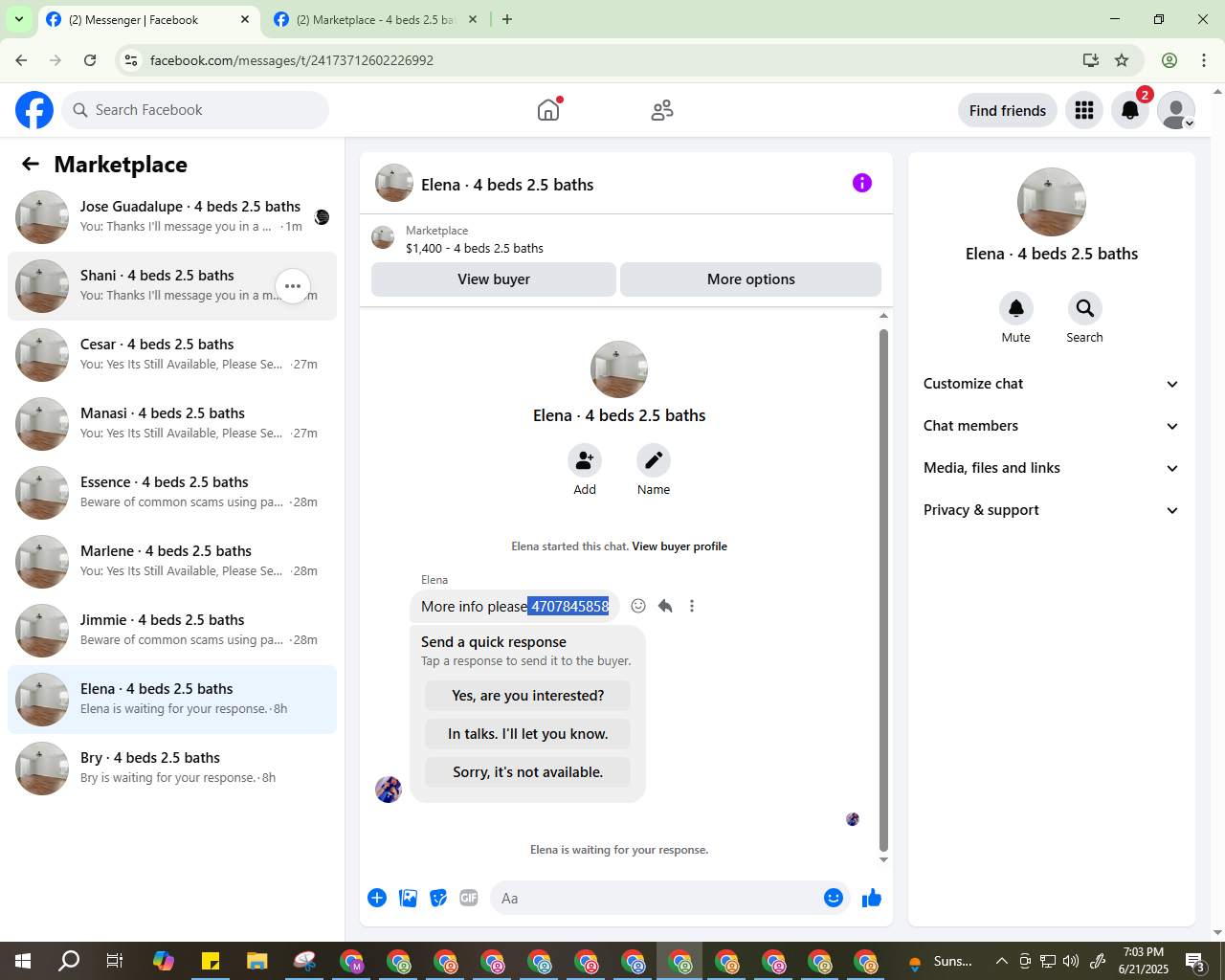Open account profile avatar menu

[x=1176, y=110]
